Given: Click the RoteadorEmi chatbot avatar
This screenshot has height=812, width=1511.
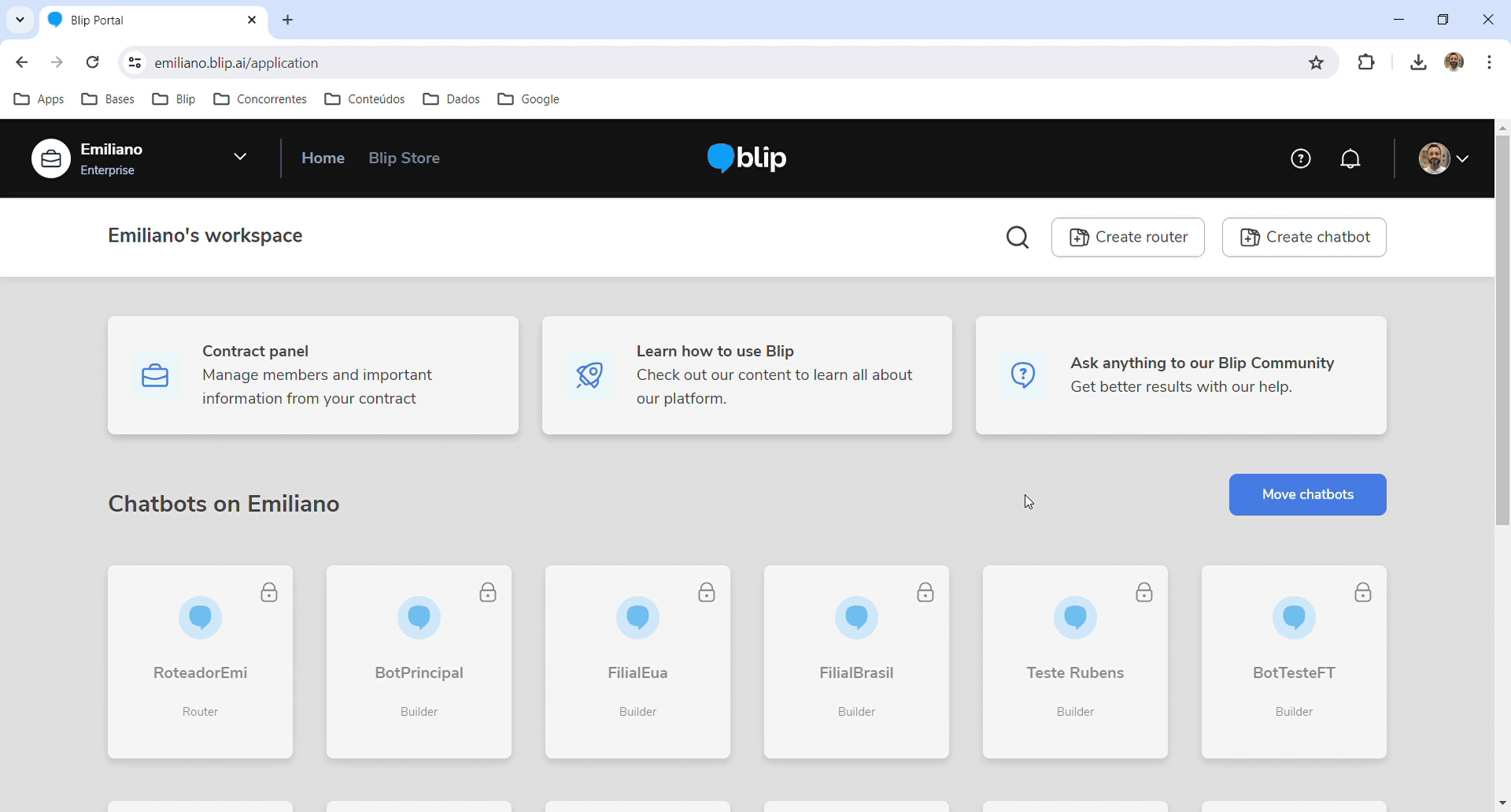Looking at the screenshot, I should point(201,618).
